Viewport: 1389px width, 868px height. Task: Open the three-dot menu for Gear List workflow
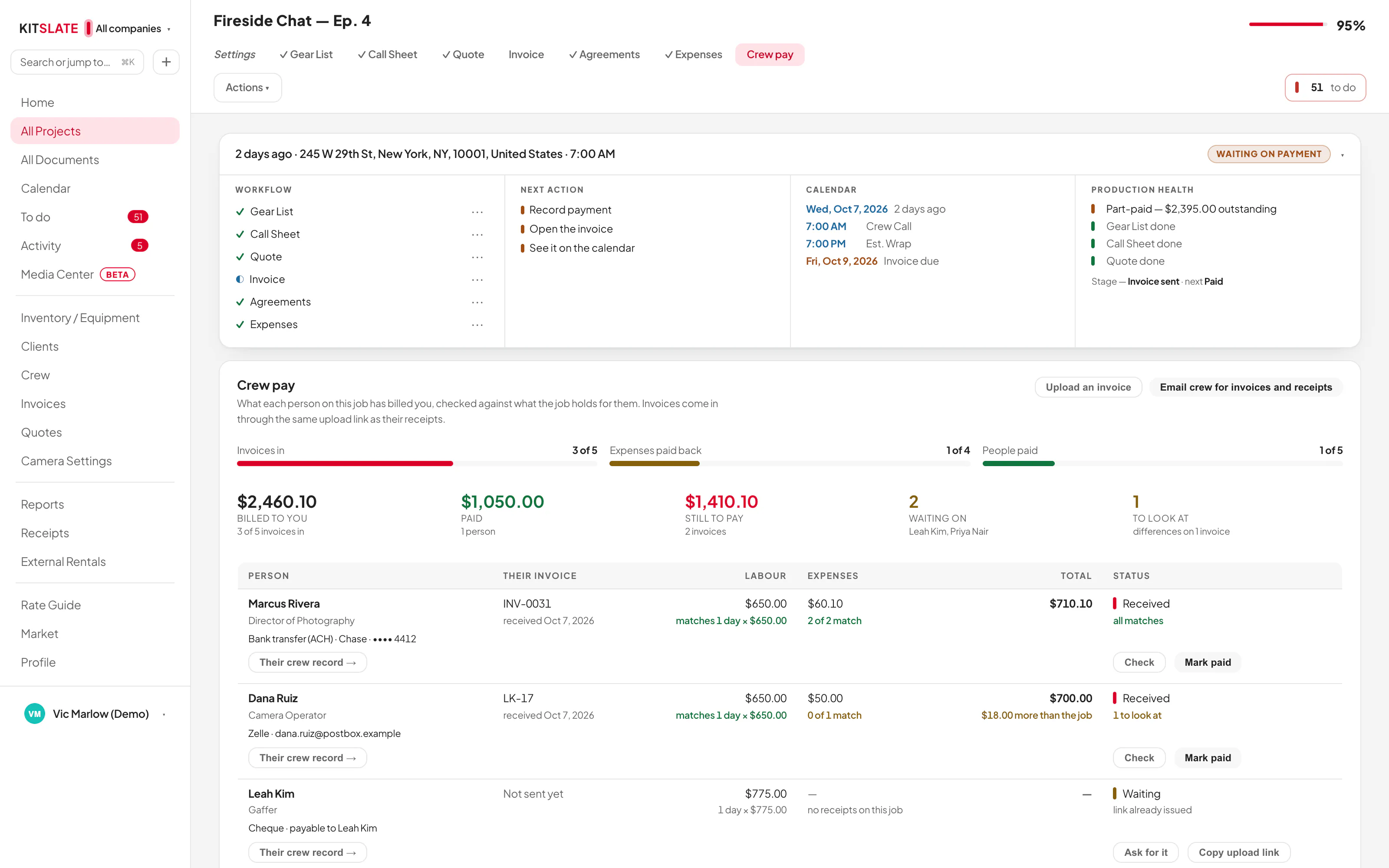pos(477,212)
